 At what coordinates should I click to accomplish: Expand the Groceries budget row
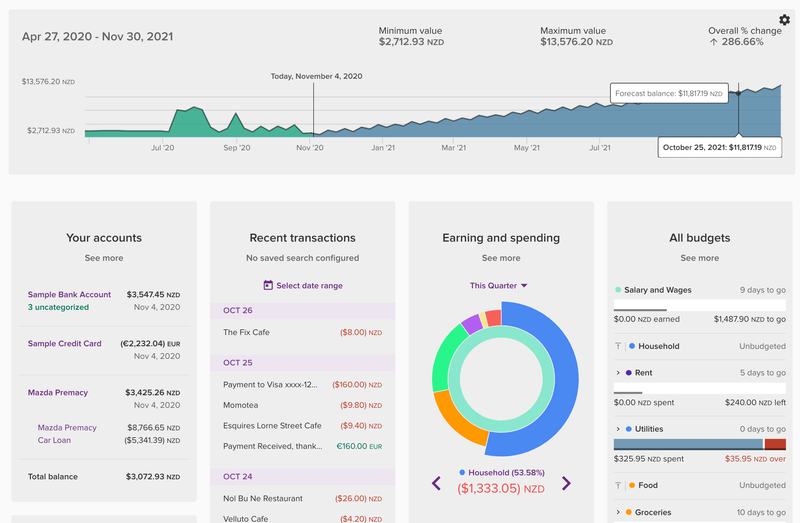pos(618,512)
